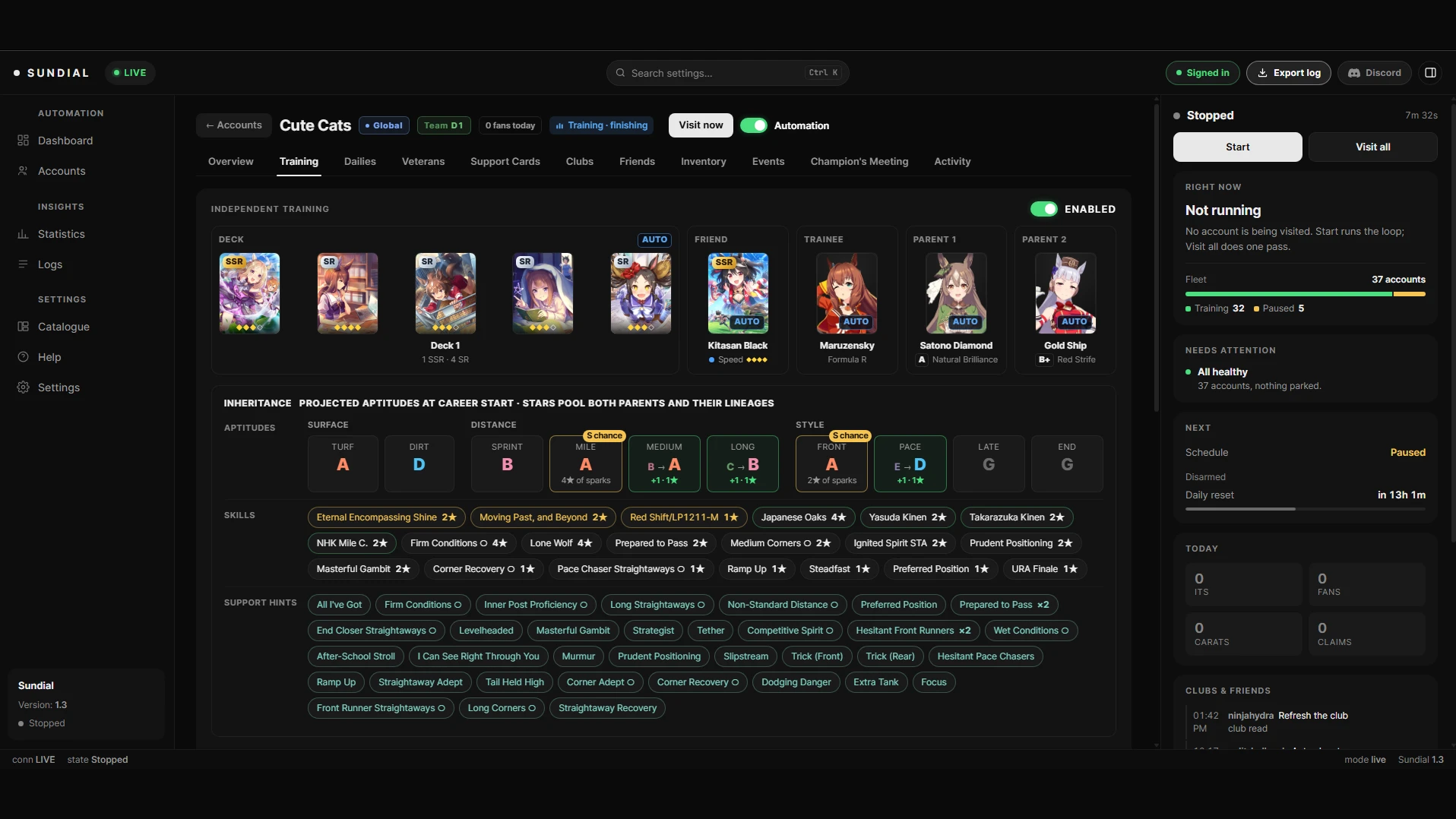Click the AUTO badge on the Deck
The width and height of the screenshot is (1456, 819).
point(654,239)
